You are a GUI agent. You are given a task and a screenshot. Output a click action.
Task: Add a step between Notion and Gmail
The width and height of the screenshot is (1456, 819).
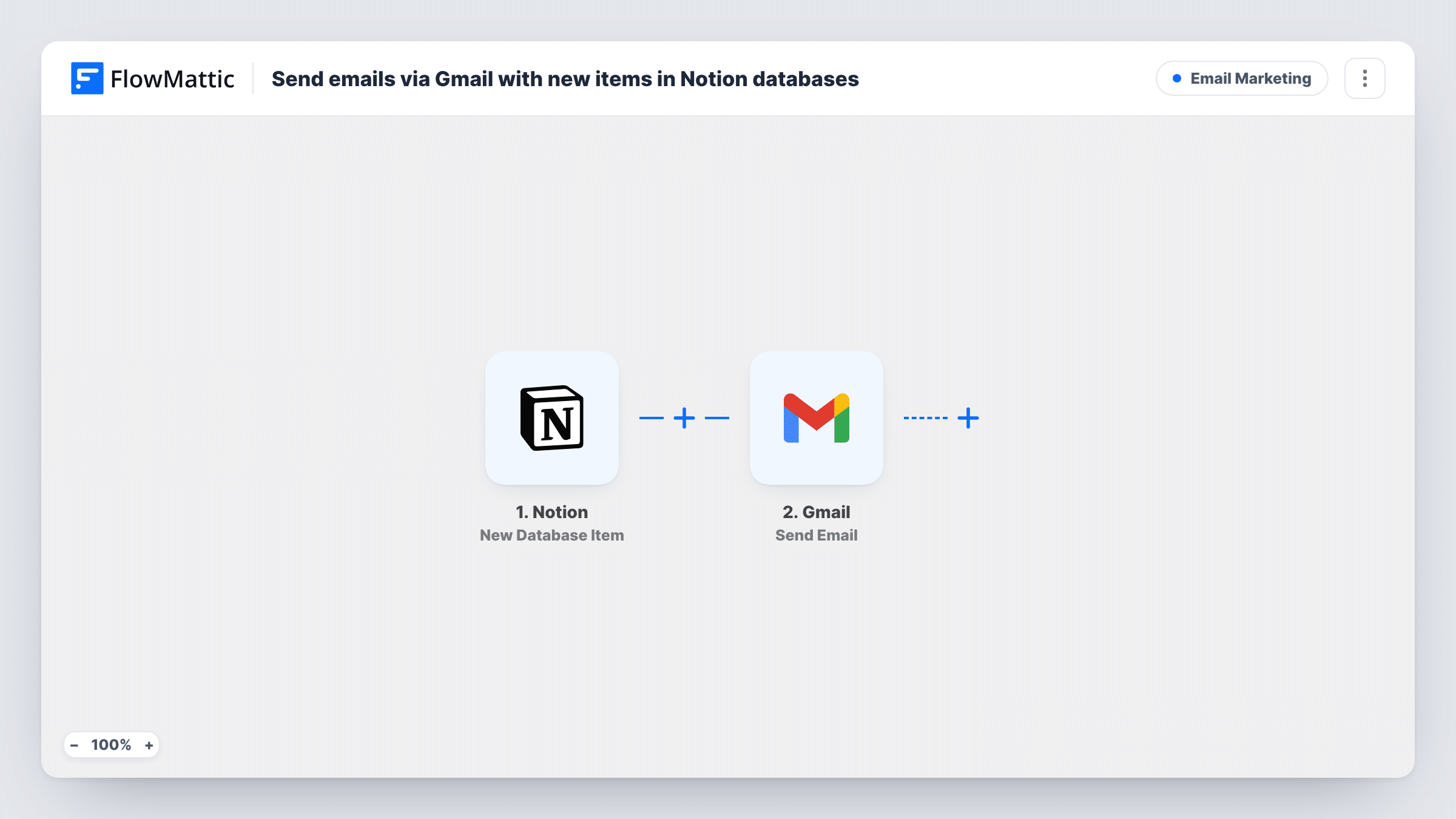click(x=684, y=418)
